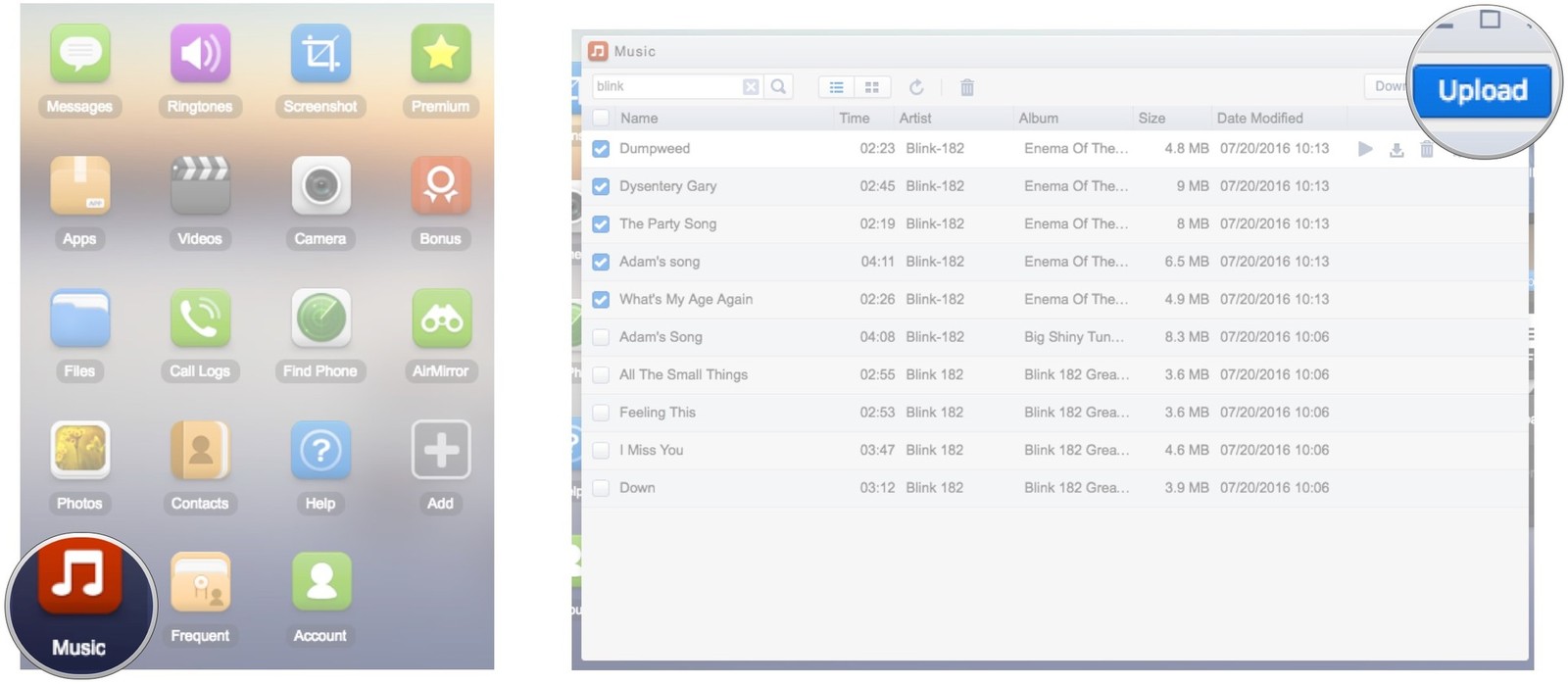
Task: Refresh the music list
Action: (x=916, y=87)
